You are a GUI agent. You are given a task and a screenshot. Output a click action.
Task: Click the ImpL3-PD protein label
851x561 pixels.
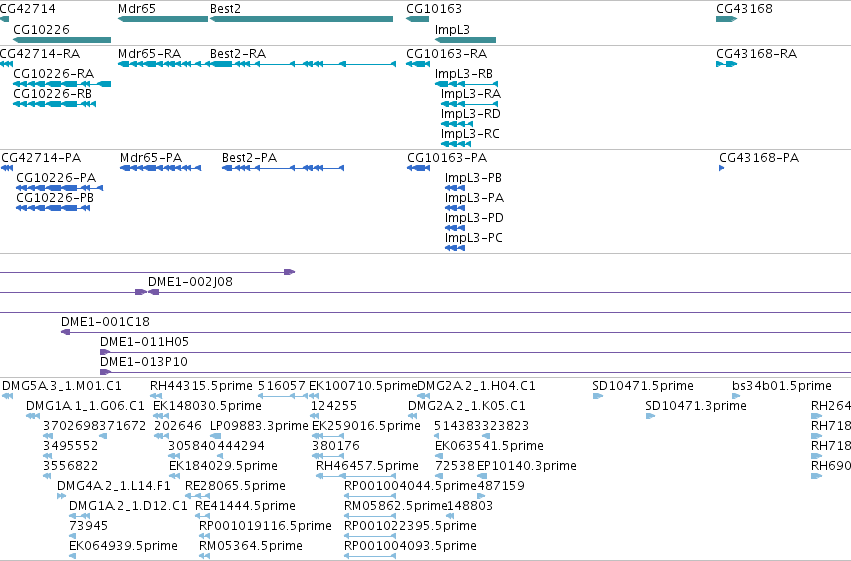474,218
